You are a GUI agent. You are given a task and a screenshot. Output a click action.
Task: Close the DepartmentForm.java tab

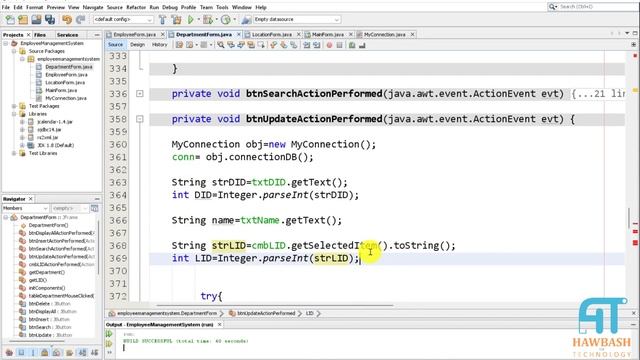[239, 35]
